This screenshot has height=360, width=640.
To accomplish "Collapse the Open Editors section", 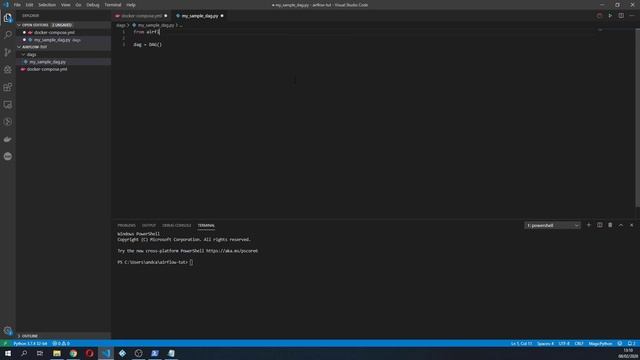I will pos(19,25).
